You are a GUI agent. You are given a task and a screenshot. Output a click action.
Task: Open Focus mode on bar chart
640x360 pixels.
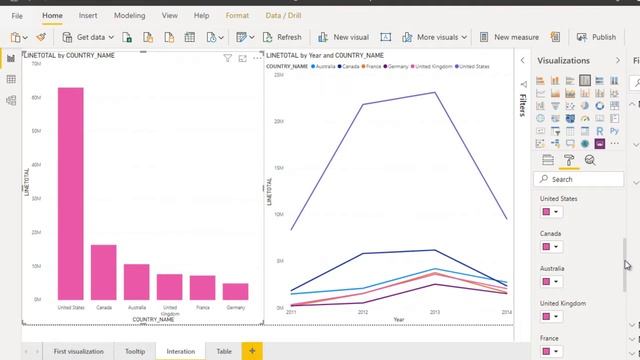click(x=242, y=58)
